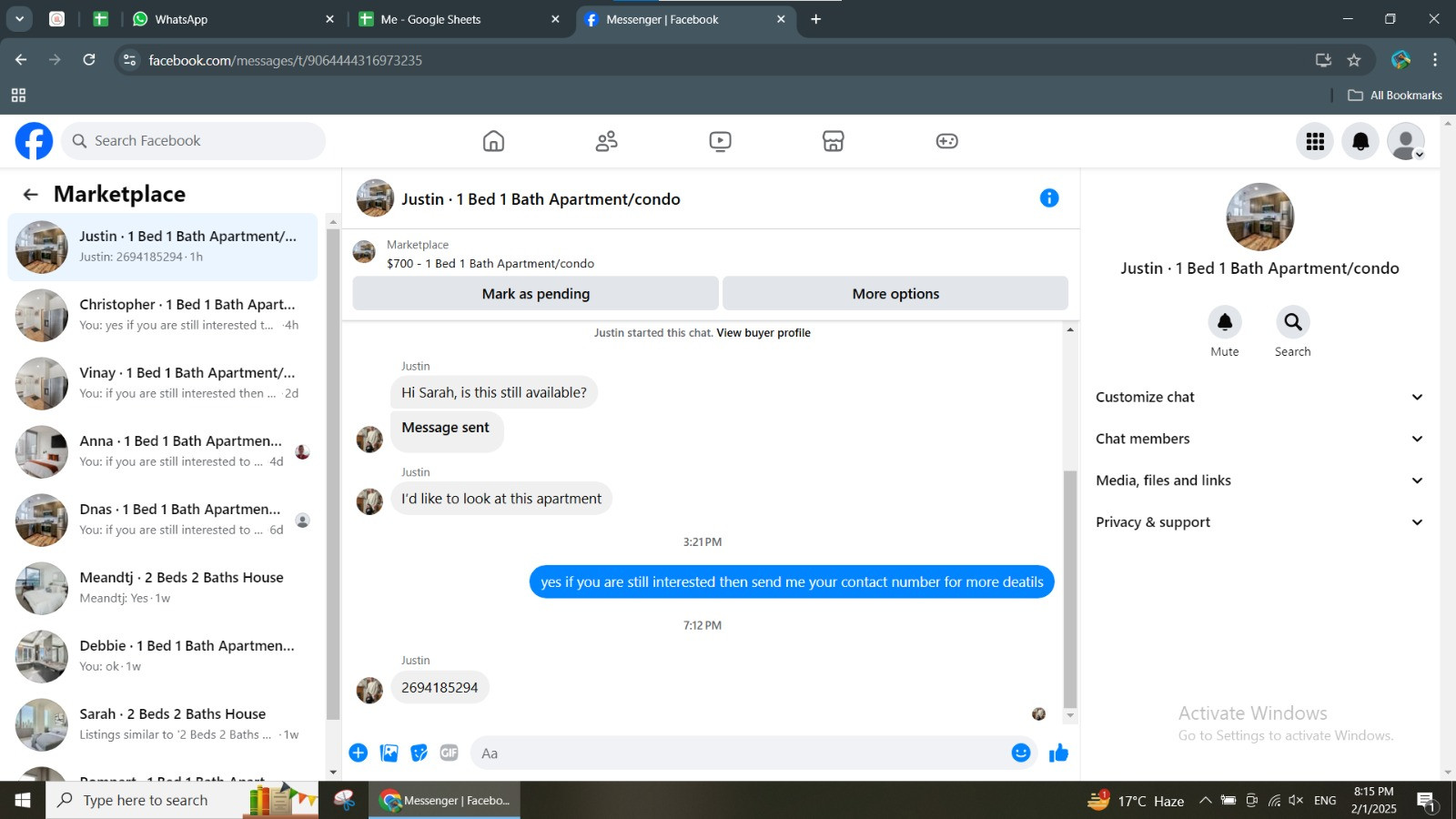This screenshot has height=819, width=1456.
Task: Mute this conversation with the bell
Action: tap(1225, 322)
